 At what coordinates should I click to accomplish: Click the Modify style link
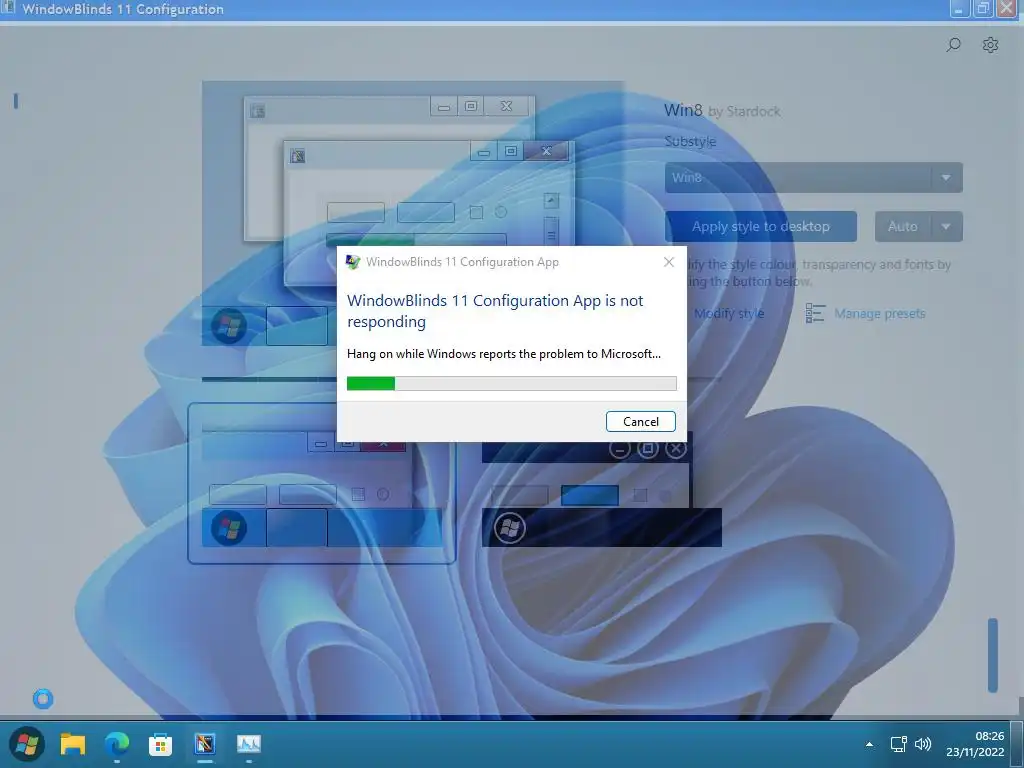pos(729,313)
